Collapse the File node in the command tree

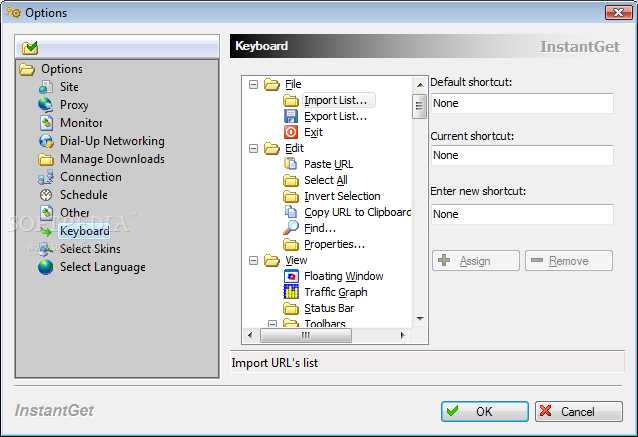(x=253, y=84)
